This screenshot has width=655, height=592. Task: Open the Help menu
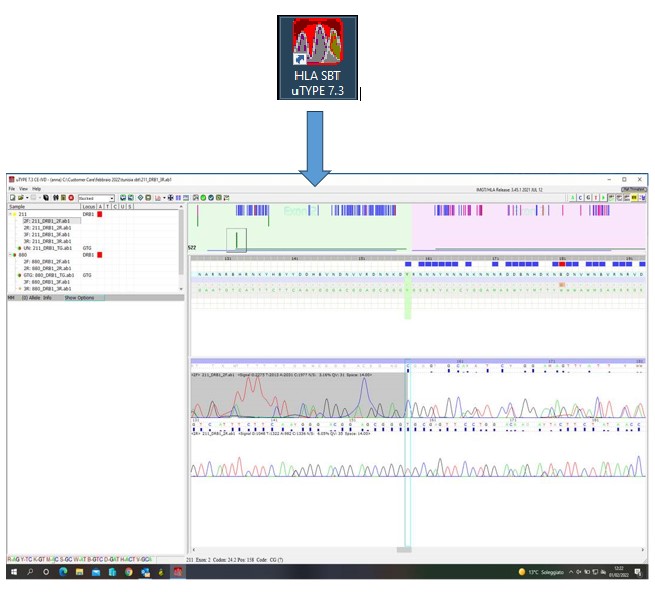click(x=37, y=189)
